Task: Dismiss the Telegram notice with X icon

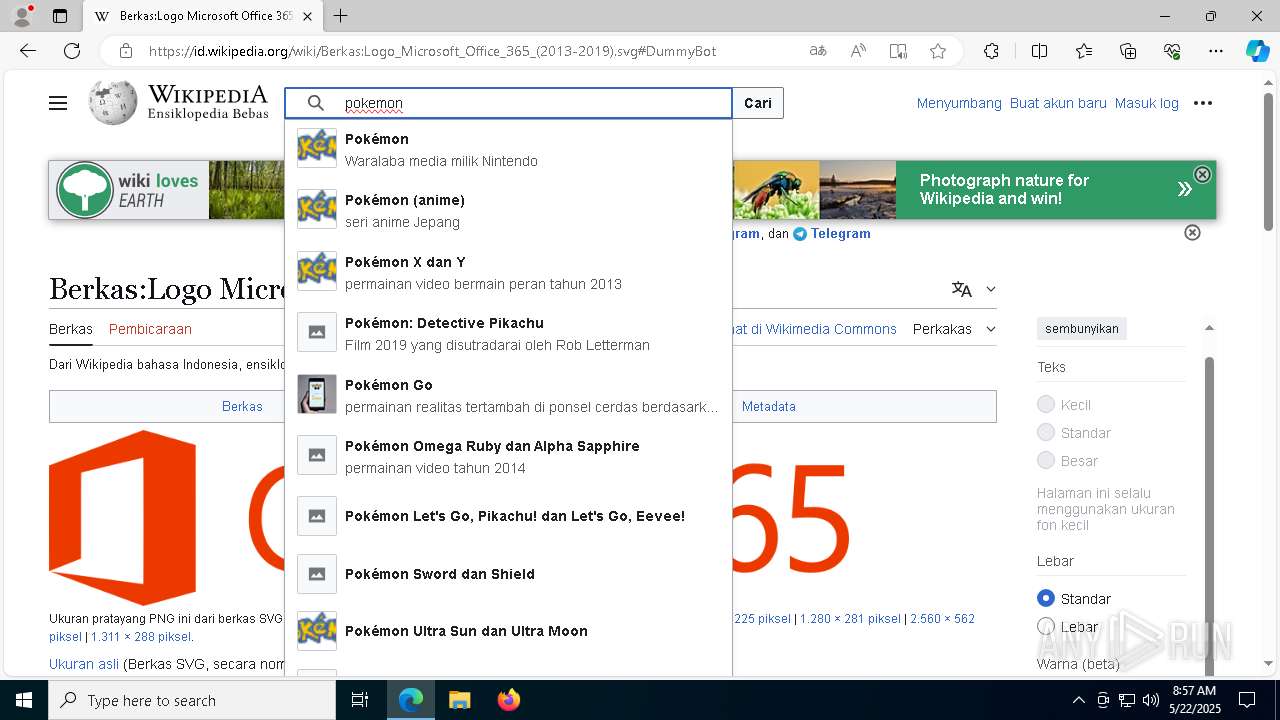Action: pyautogui.click(x=1192, y=232)
